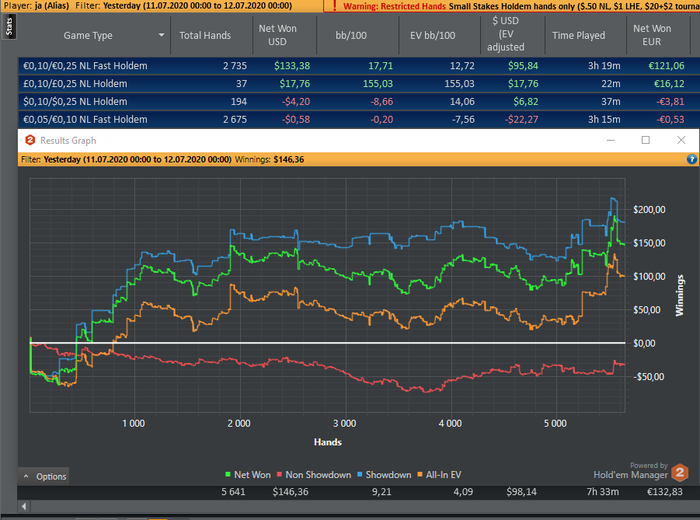This screenshot has width=700, height=520.
Task: Click the -$22,27 EV adjusted cell
Action: coord(521,120)
